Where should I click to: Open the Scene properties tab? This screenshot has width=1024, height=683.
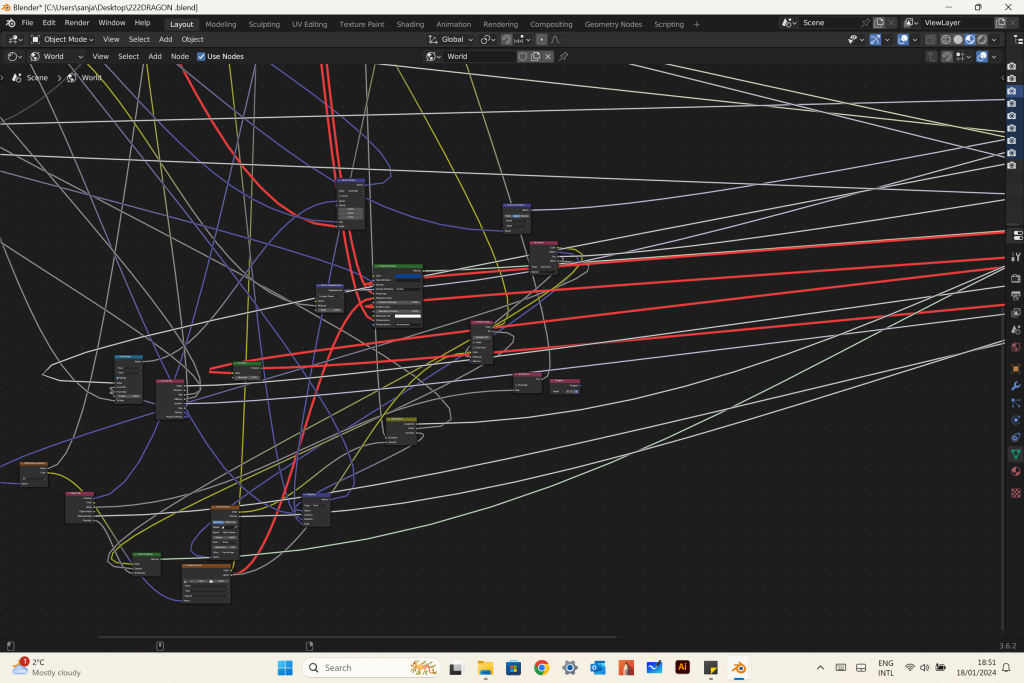click(1016, 330)
